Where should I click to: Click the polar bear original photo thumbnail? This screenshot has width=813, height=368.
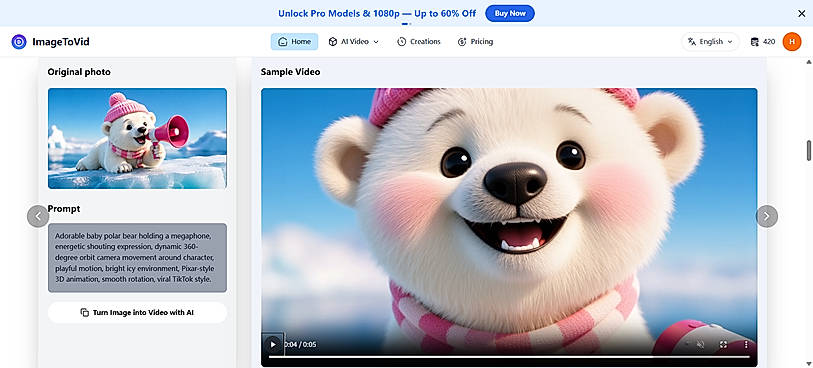[x=137, y=138]
